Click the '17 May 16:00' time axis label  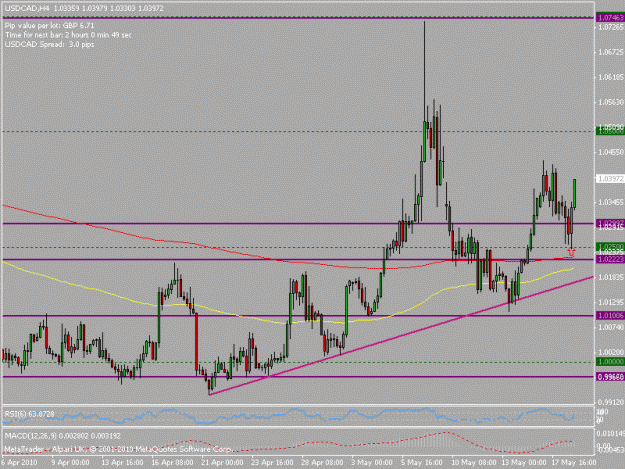pos(574,462)
